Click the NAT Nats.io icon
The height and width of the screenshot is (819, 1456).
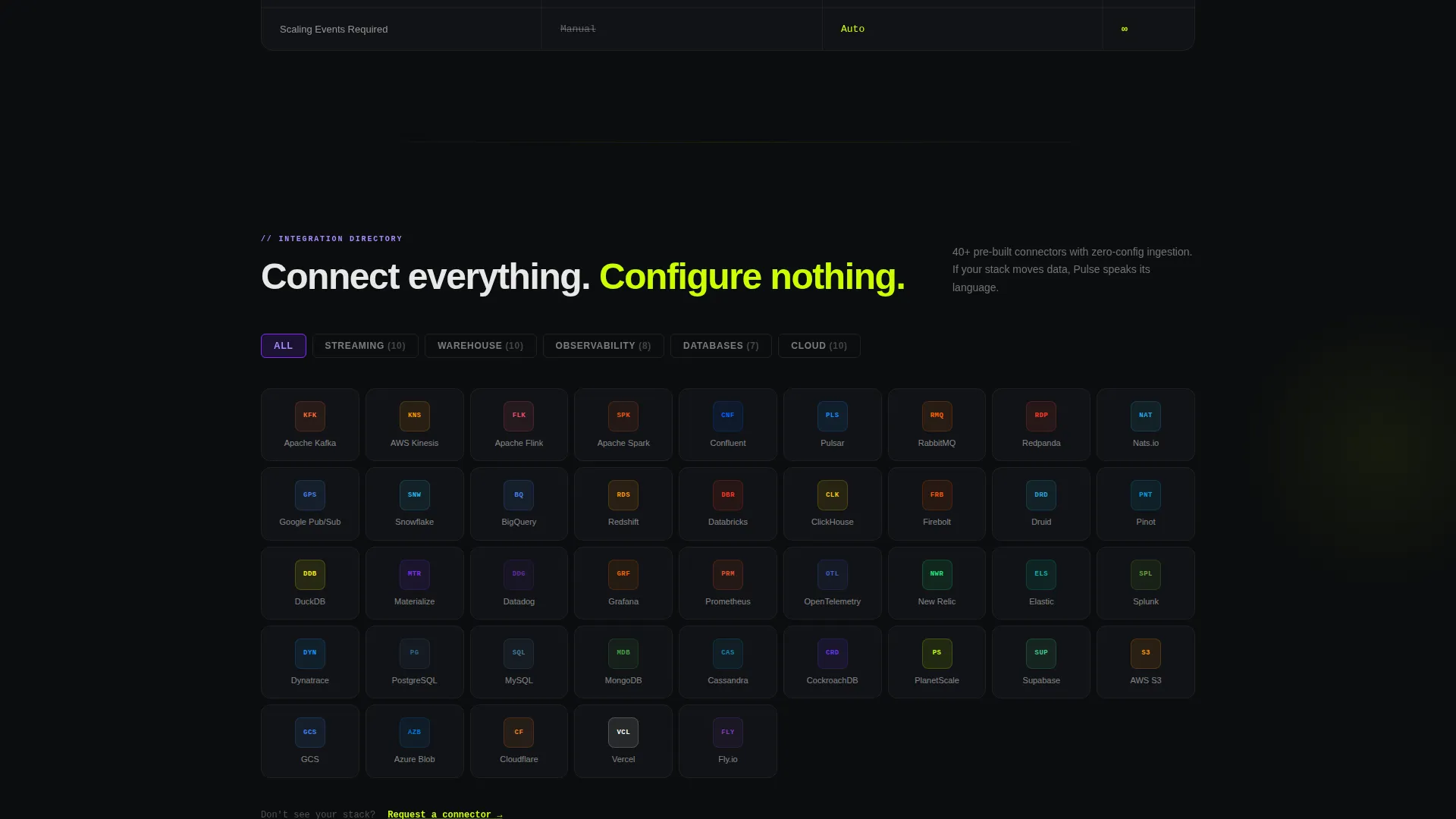point(1146,416)
